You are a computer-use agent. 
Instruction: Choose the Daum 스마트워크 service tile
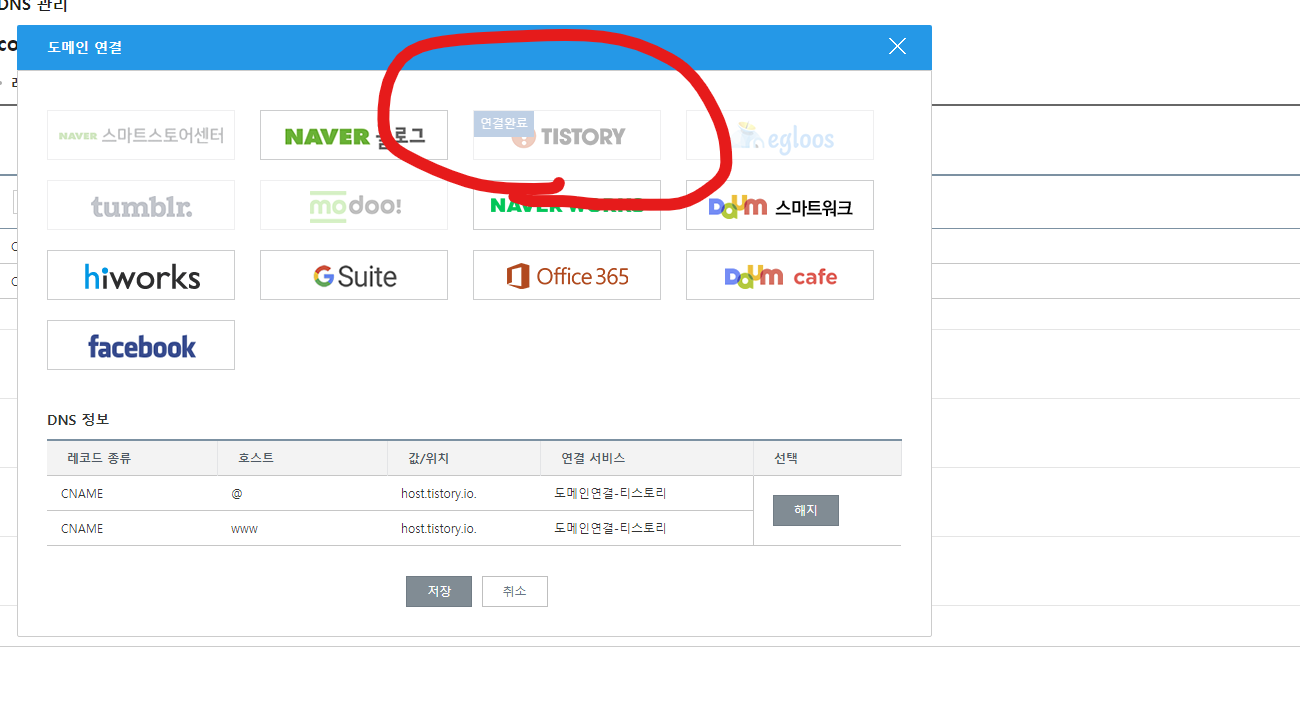[x=780, y=205]
